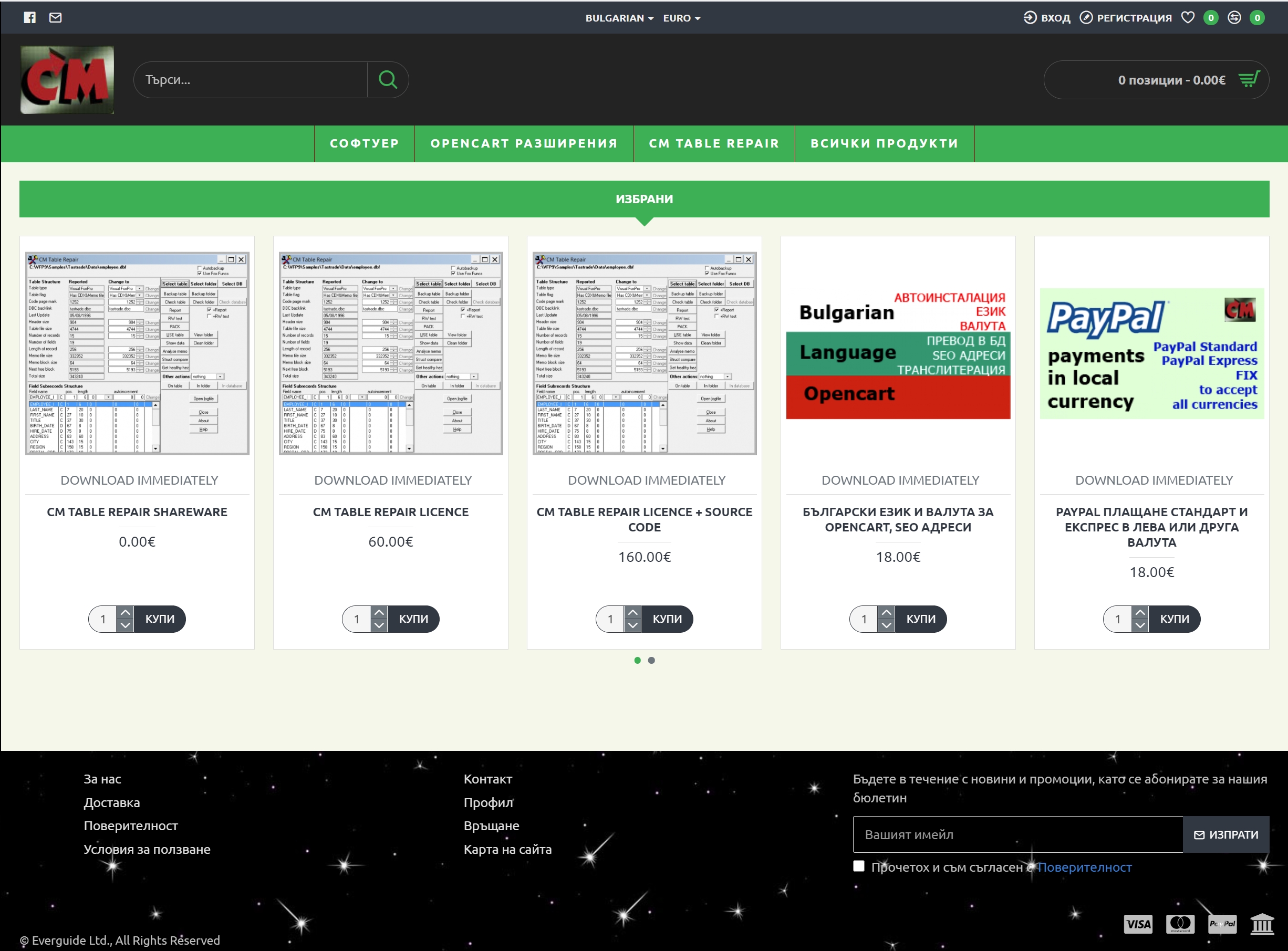Image resolution: width=1288 pixels, height=951 pixels.
Task: Click Купи for CM Table Repair Shareware
Action: (160, 619)
